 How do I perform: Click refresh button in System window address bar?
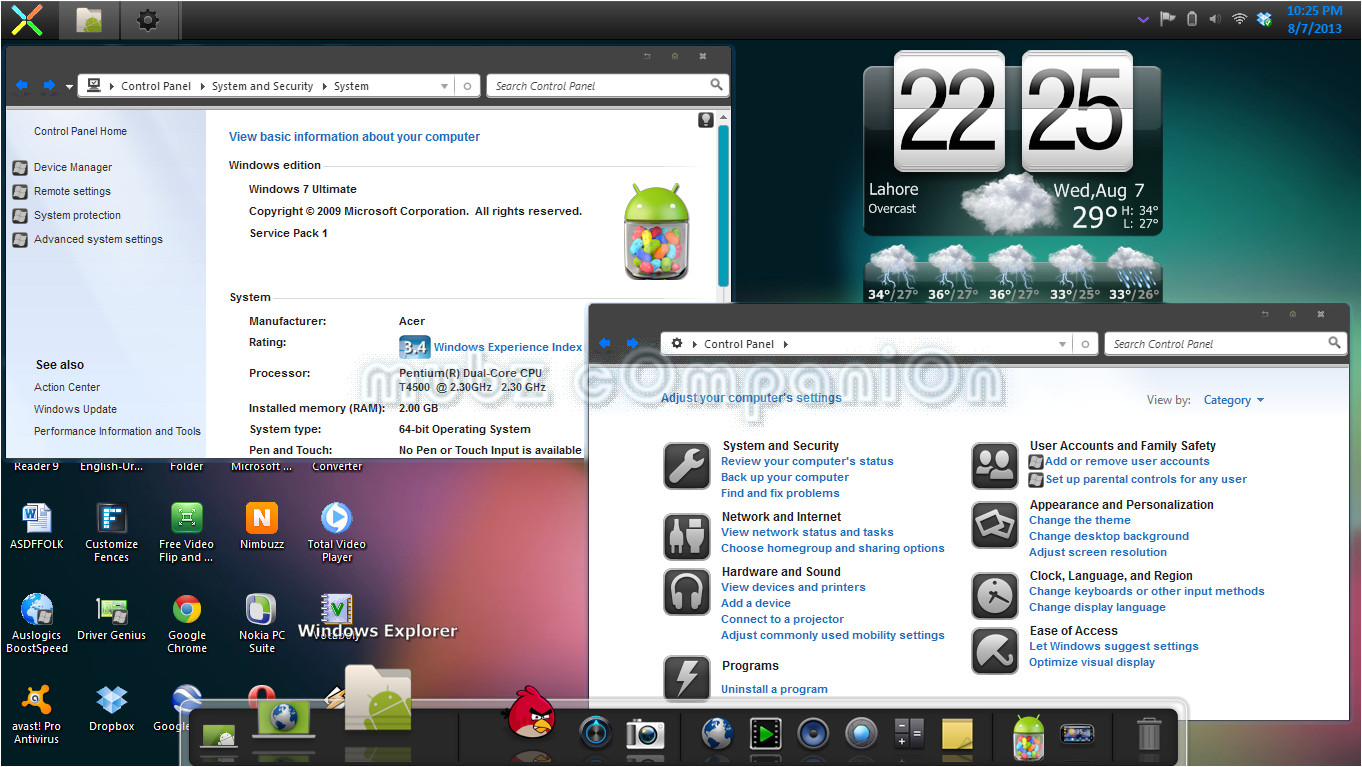467,86
